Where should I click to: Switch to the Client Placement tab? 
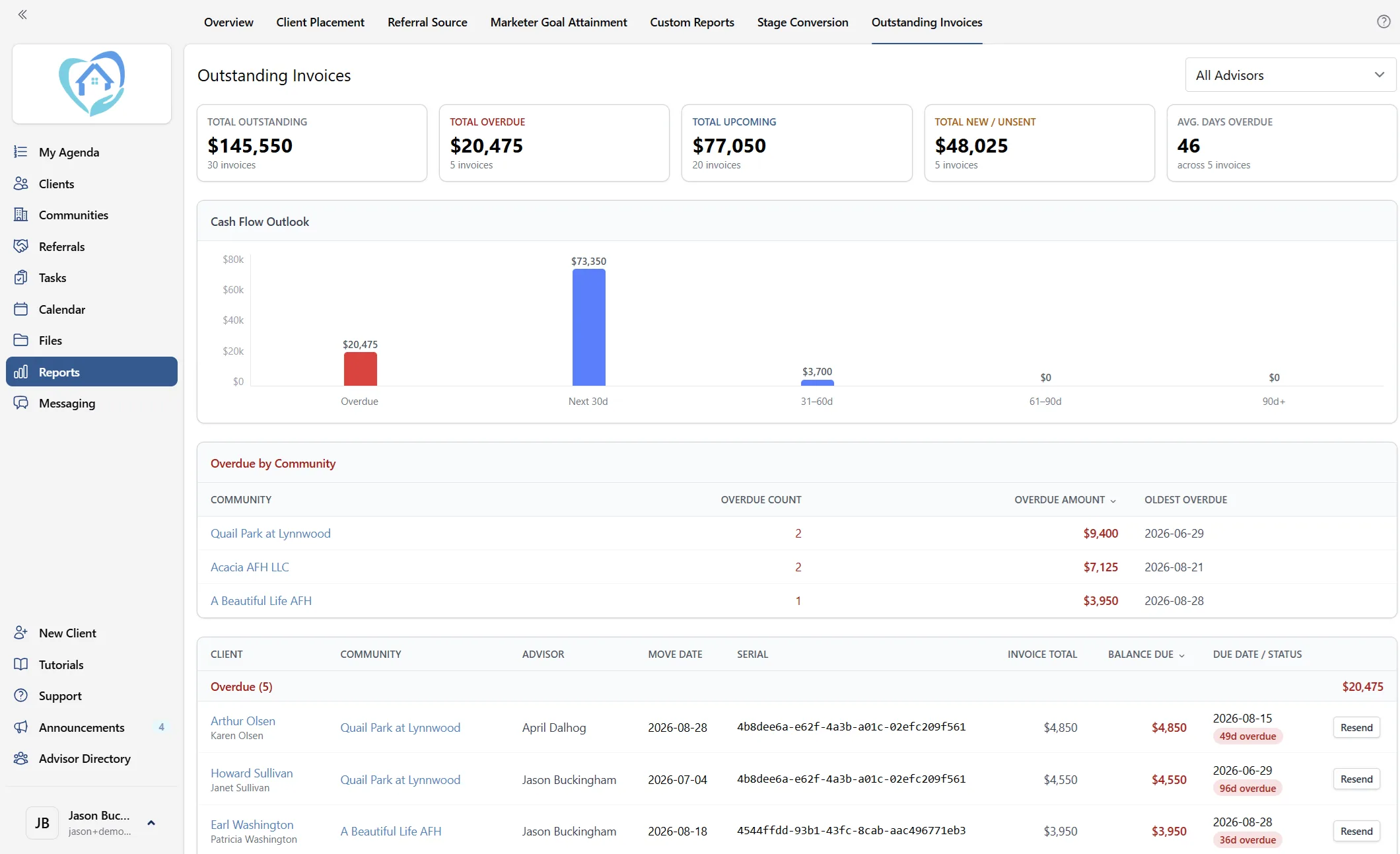320,22
